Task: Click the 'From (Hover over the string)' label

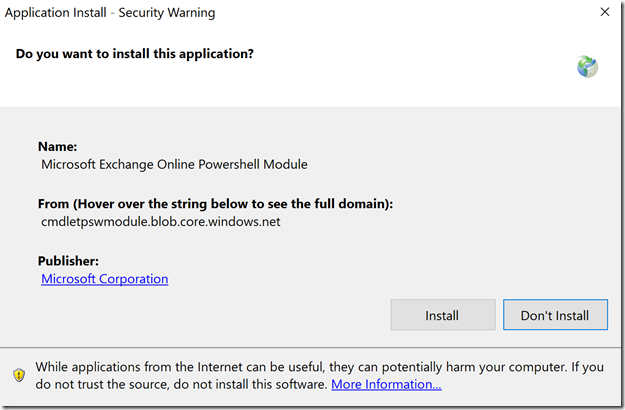Action: point(215,203)
